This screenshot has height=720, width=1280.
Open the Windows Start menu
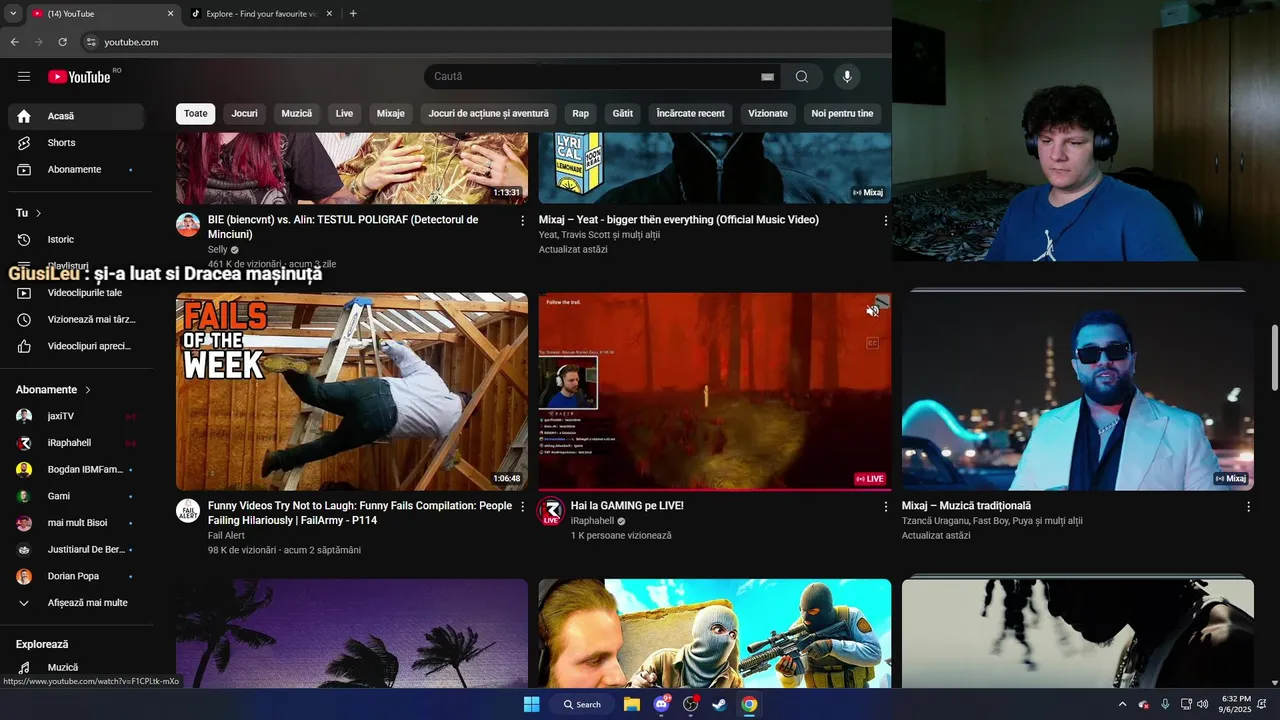[x=531, y=704]
